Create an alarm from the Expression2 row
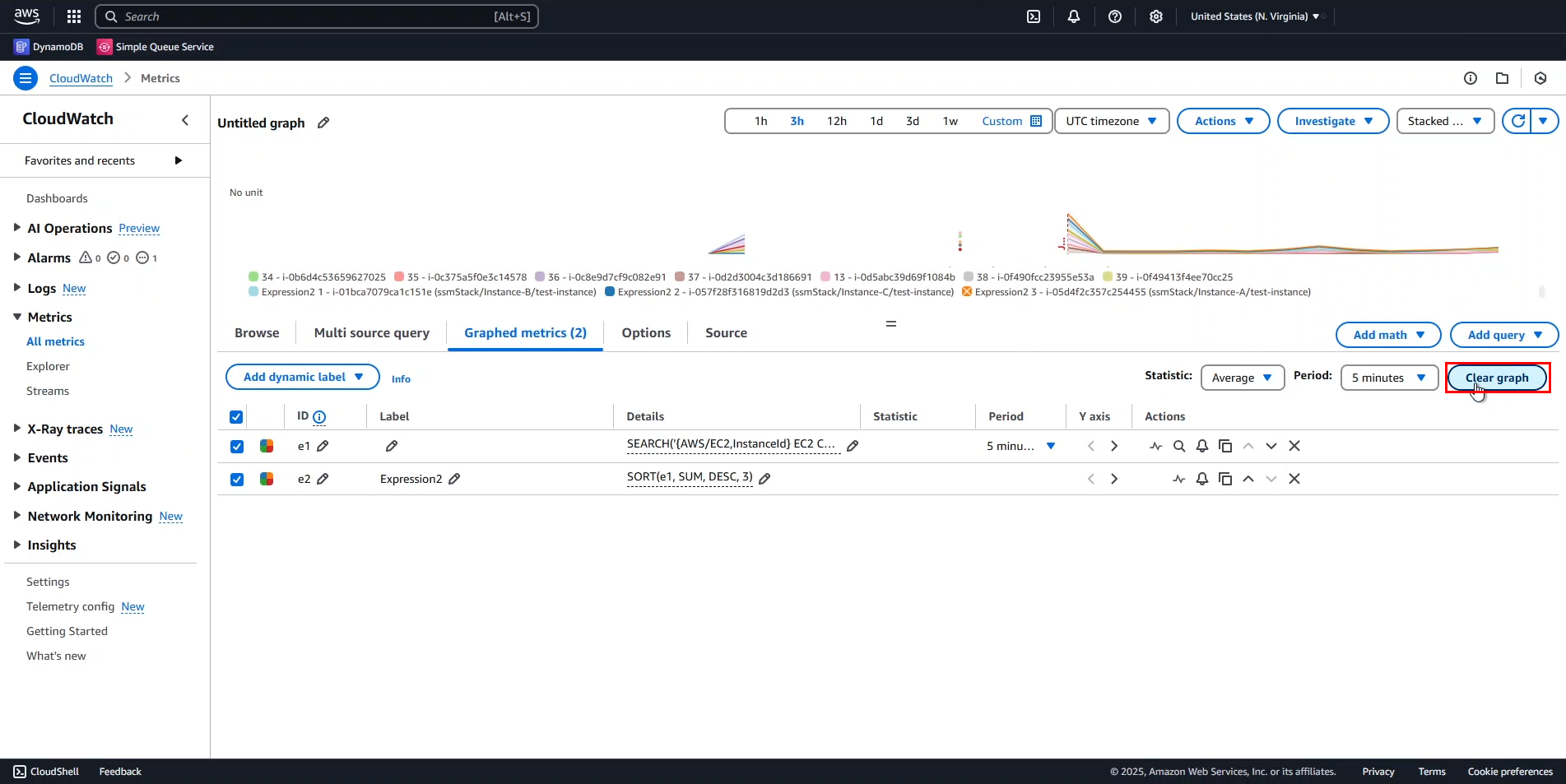1566x784 pixels. [x=1201, y=479]
